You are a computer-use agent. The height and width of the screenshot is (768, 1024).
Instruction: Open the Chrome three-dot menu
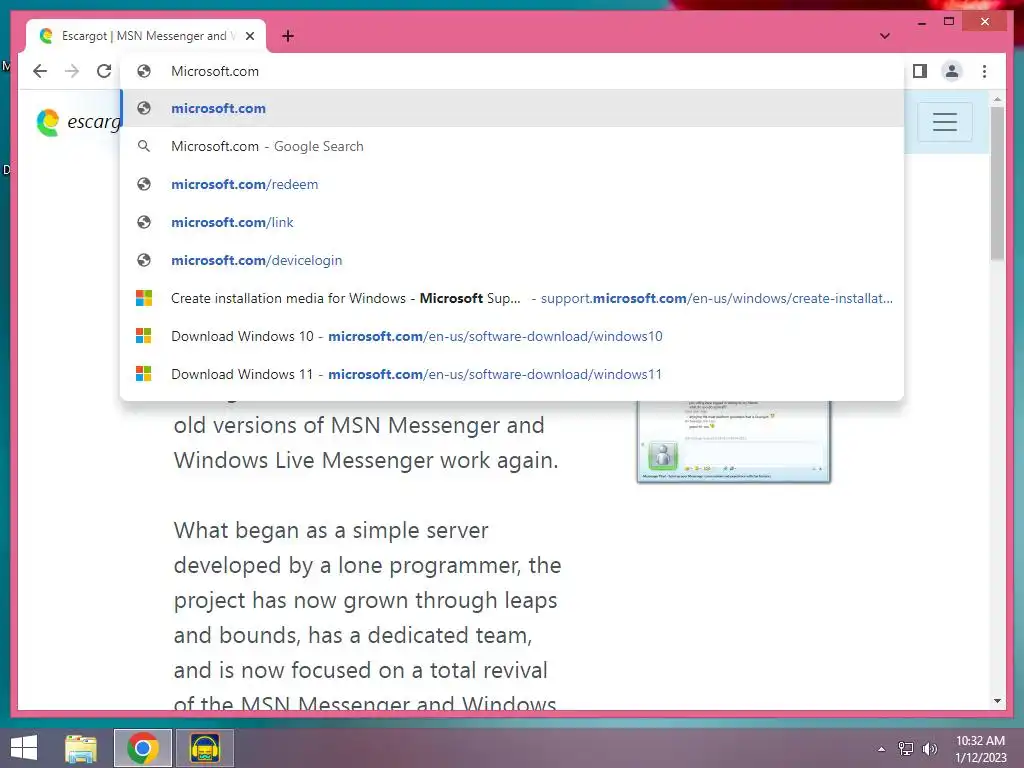984,71
